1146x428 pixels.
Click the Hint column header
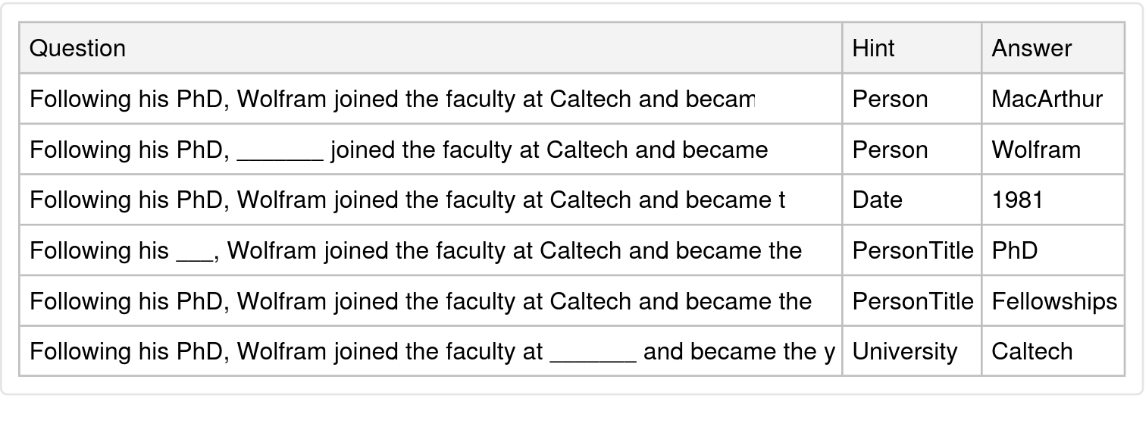pyautogui.click(x=872, y=48)
